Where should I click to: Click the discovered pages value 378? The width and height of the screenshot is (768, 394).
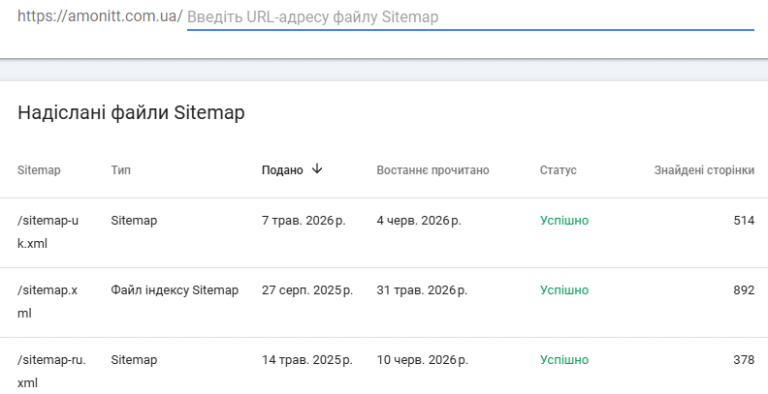[x=744, y=360]
